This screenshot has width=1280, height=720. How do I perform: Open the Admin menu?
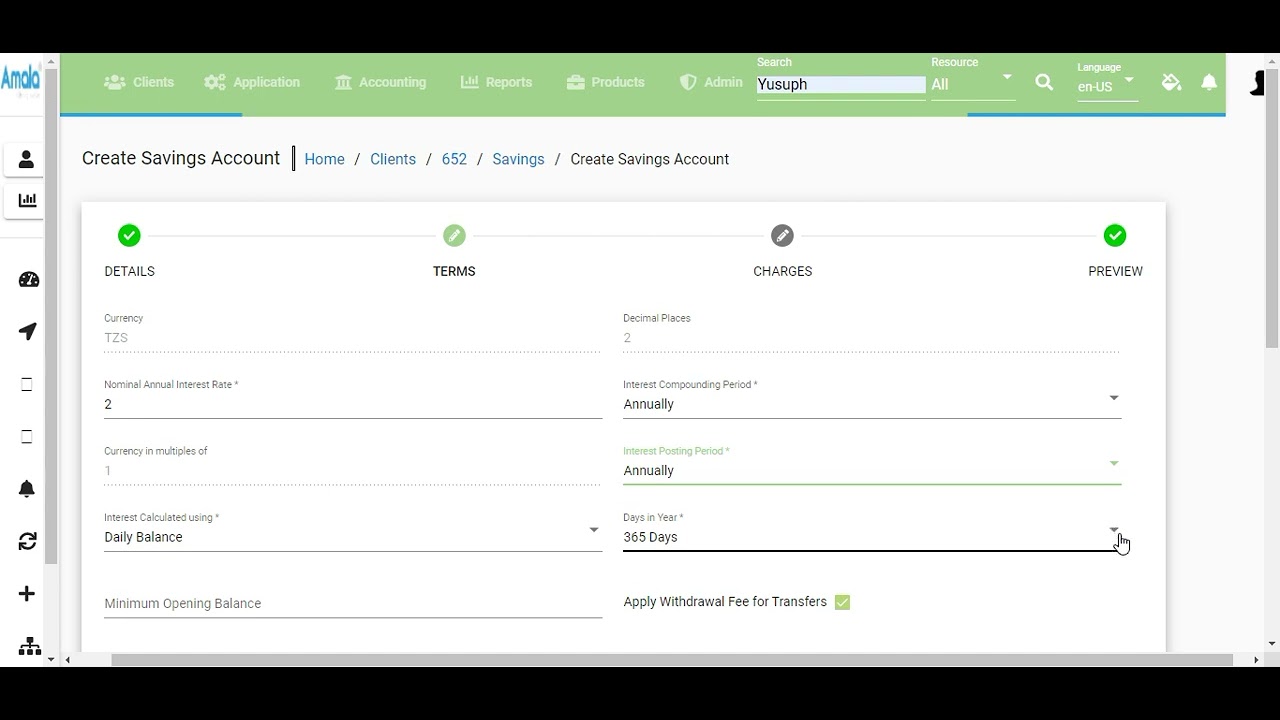coord(711,82)
